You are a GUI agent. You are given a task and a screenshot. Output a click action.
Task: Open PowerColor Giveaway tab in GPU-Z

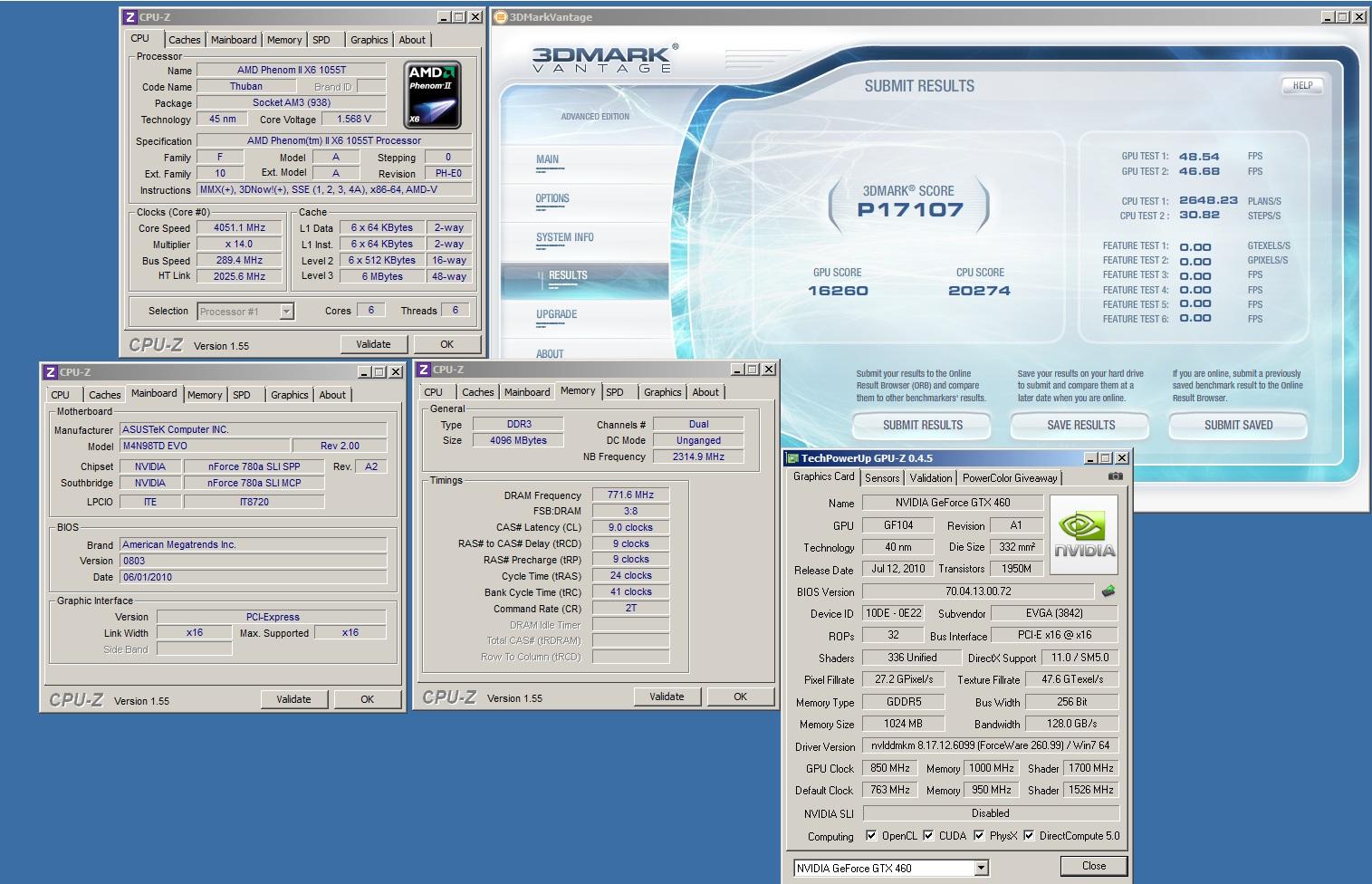[x=1010, y=478]
